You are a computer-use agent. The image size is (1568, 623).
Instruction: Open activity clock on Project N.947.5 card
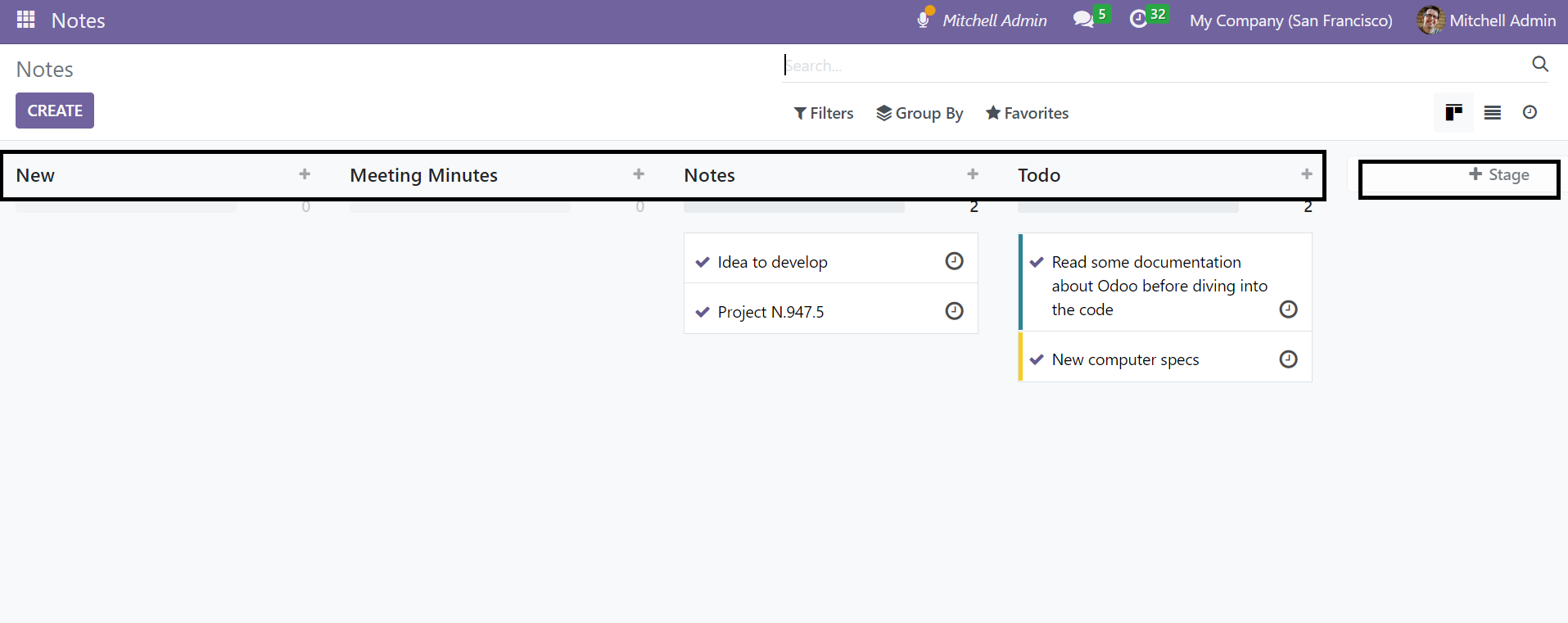(955, 311)
